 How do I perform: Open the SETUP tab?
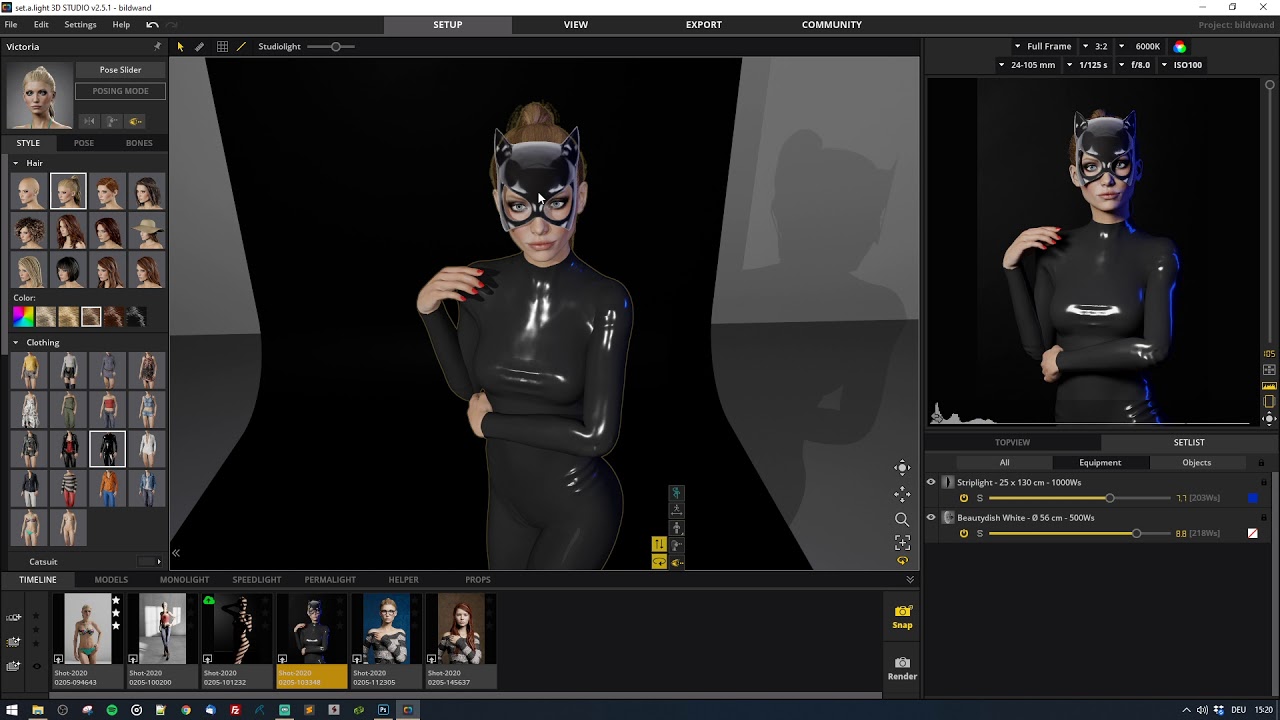(447, 24)
